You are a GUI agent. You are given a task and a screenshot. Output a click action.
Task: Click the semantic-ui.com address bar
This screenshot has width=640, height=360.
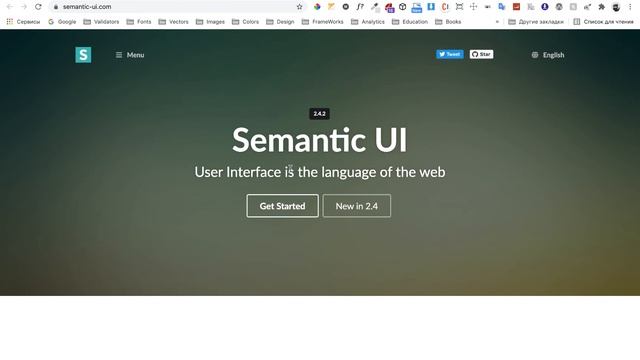coord(176,7)
